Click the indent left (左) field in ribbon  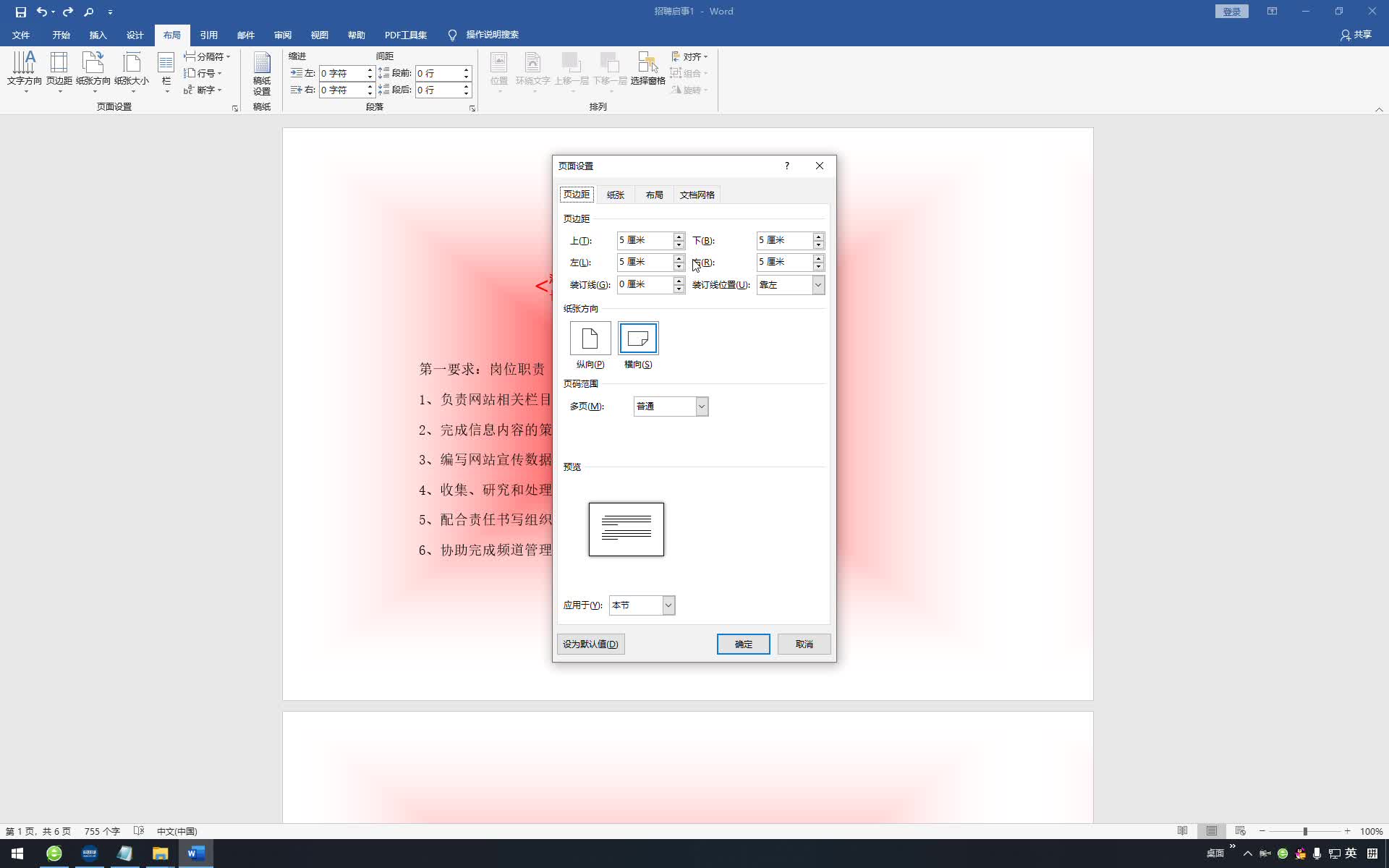(x=342, y=73)
